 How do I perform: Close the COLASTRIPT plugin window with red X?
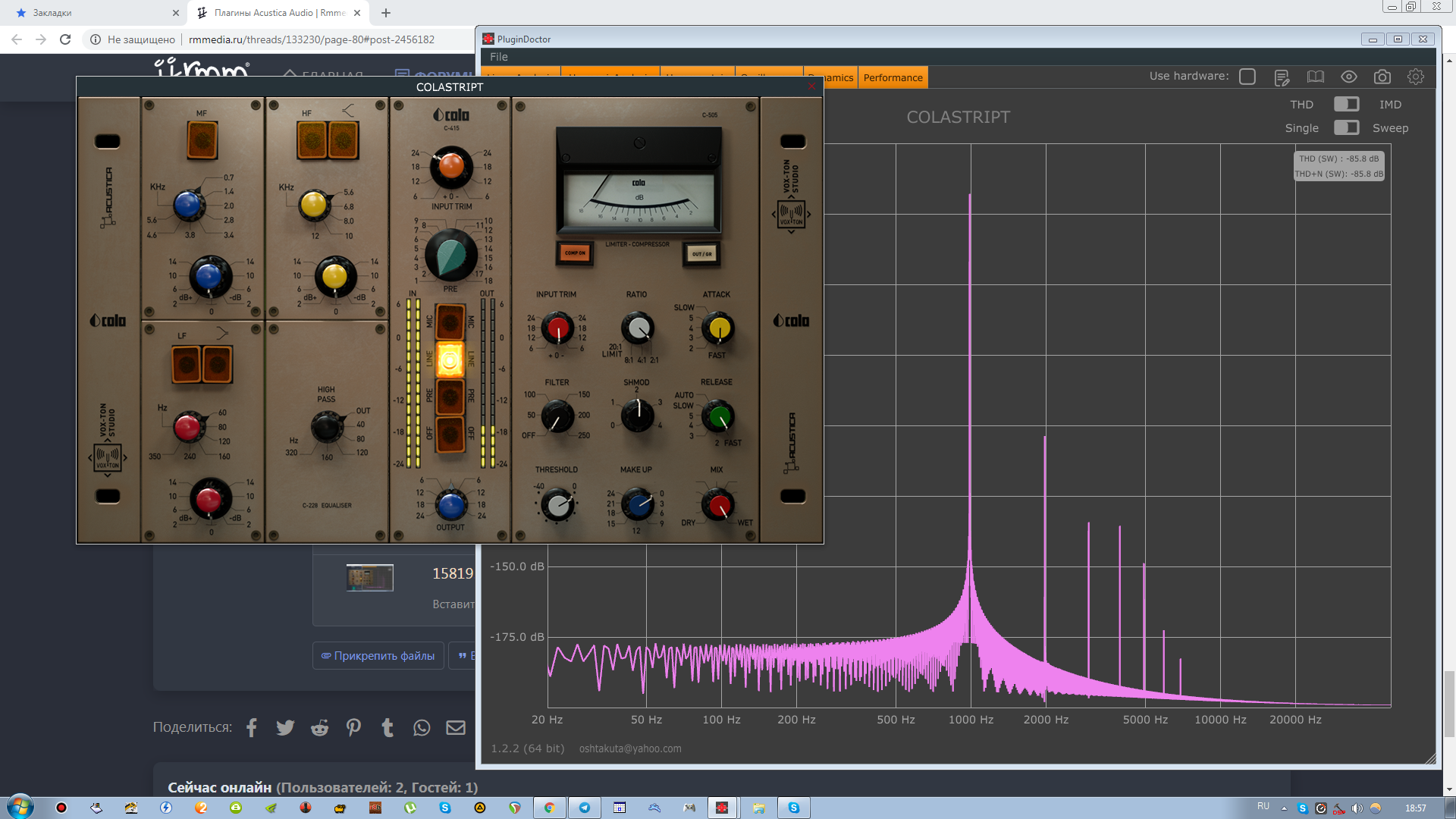[811, 86]
